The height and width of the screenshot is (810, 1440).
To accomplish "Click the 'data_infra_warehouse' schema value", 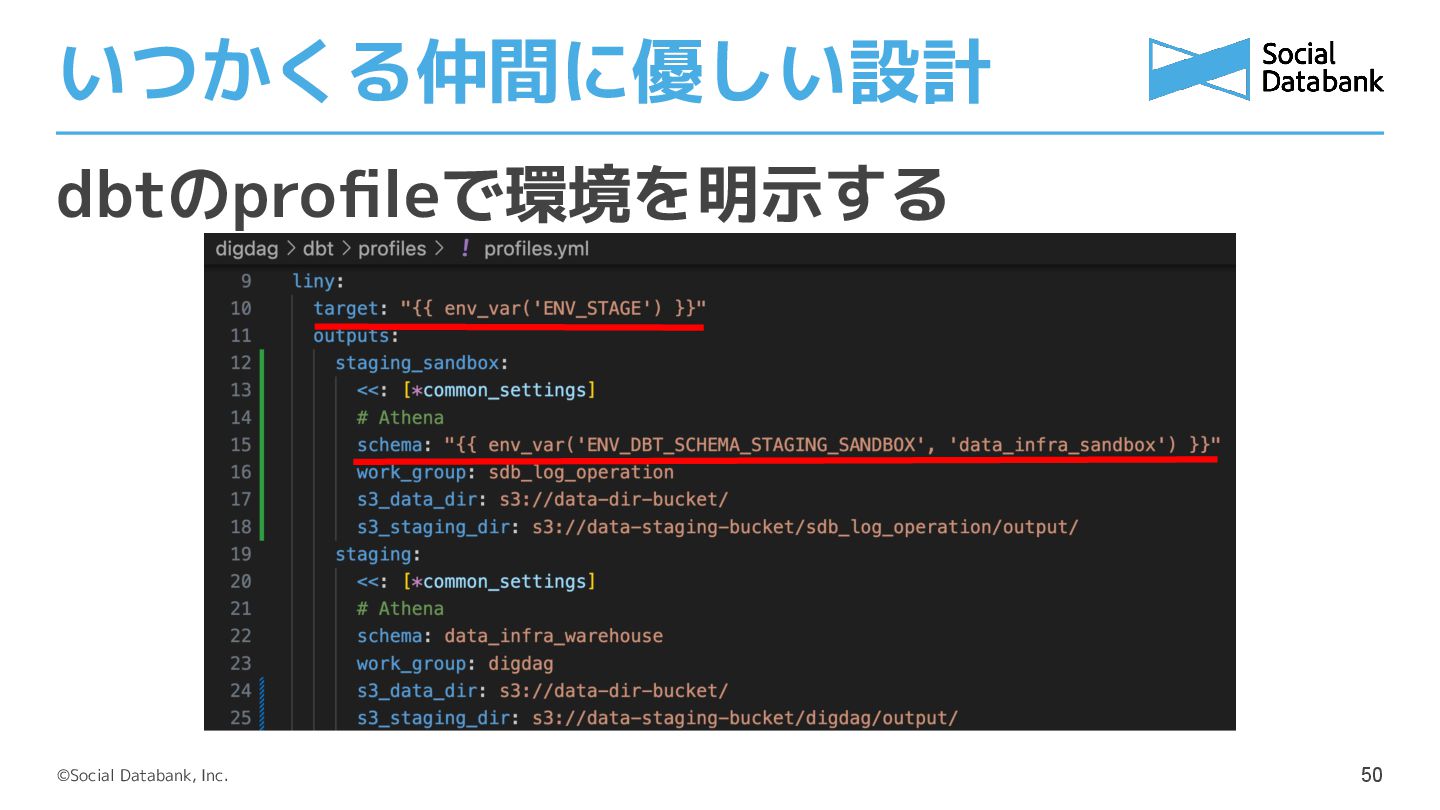I will [x=553, y=636].
